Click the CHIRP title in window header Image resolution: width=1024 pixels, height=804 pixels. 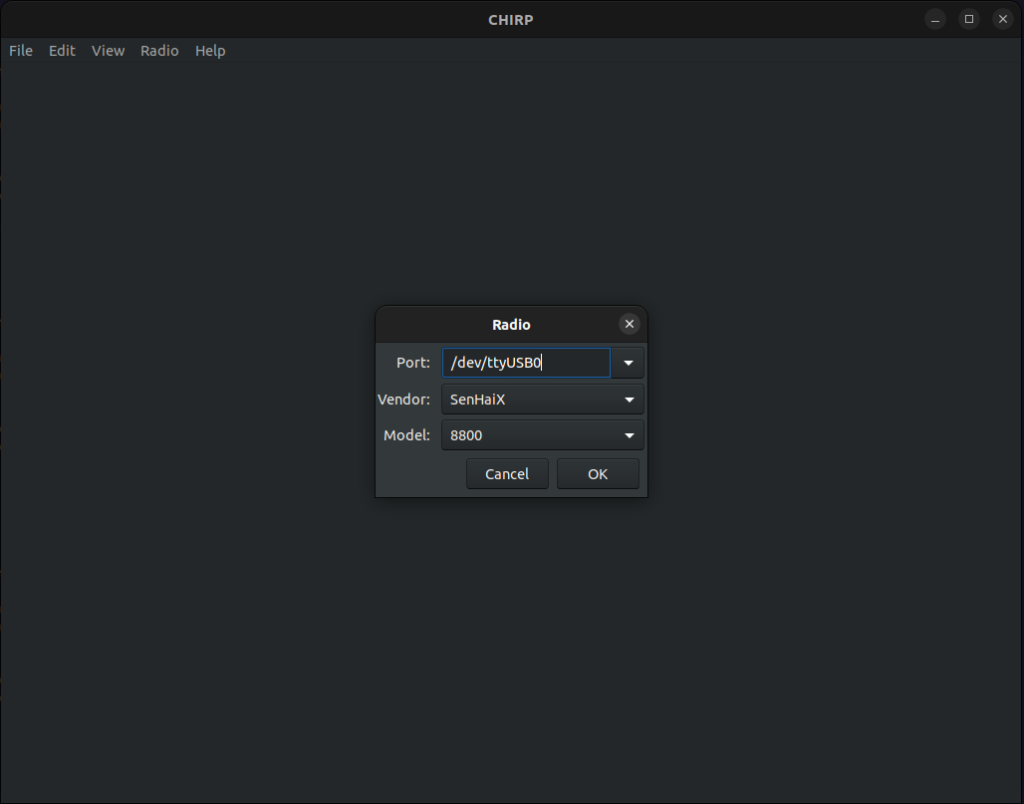point(511,20)
